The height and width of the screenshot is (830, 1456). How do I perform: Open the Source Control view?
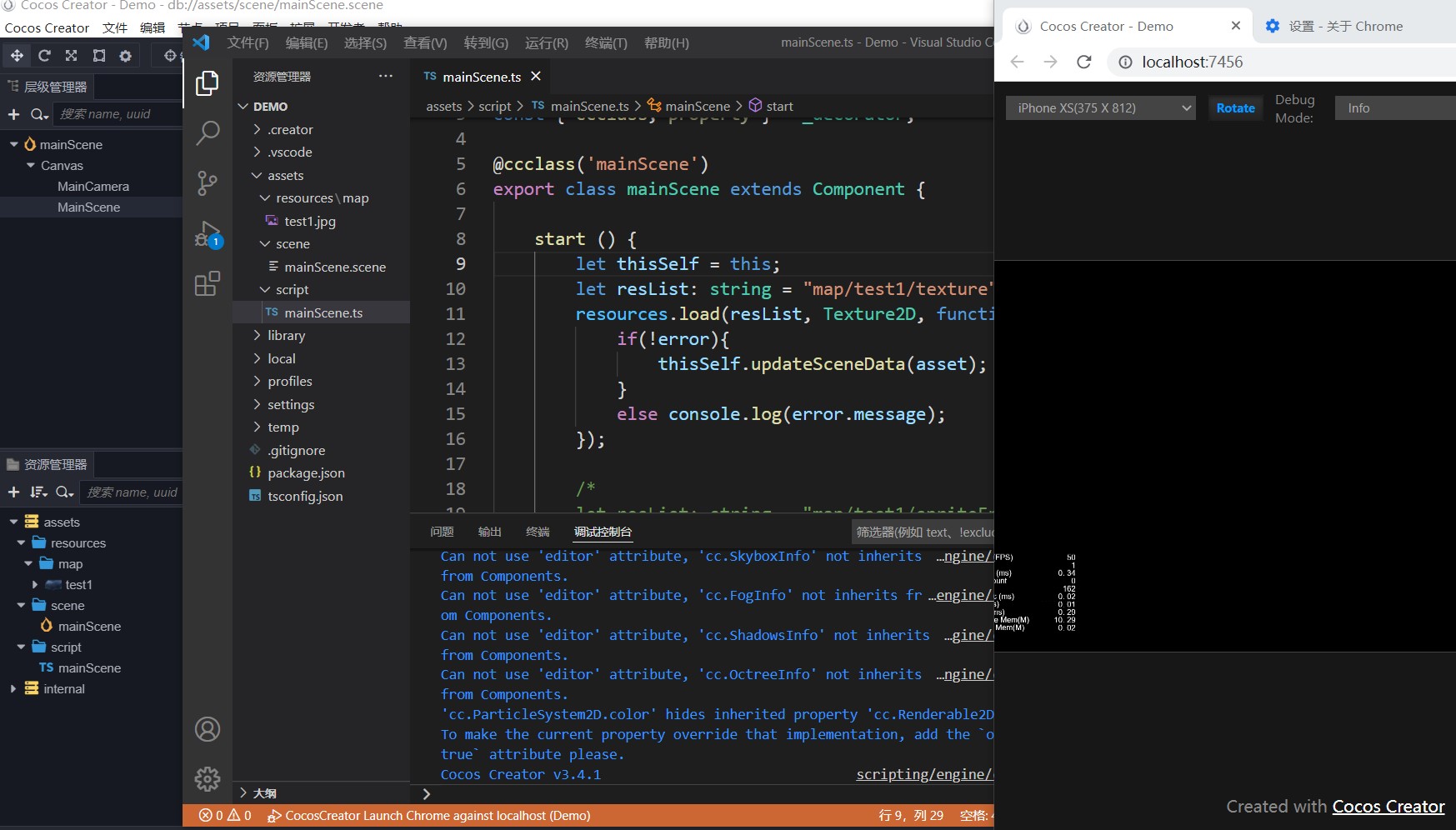[x=207, y=182]
